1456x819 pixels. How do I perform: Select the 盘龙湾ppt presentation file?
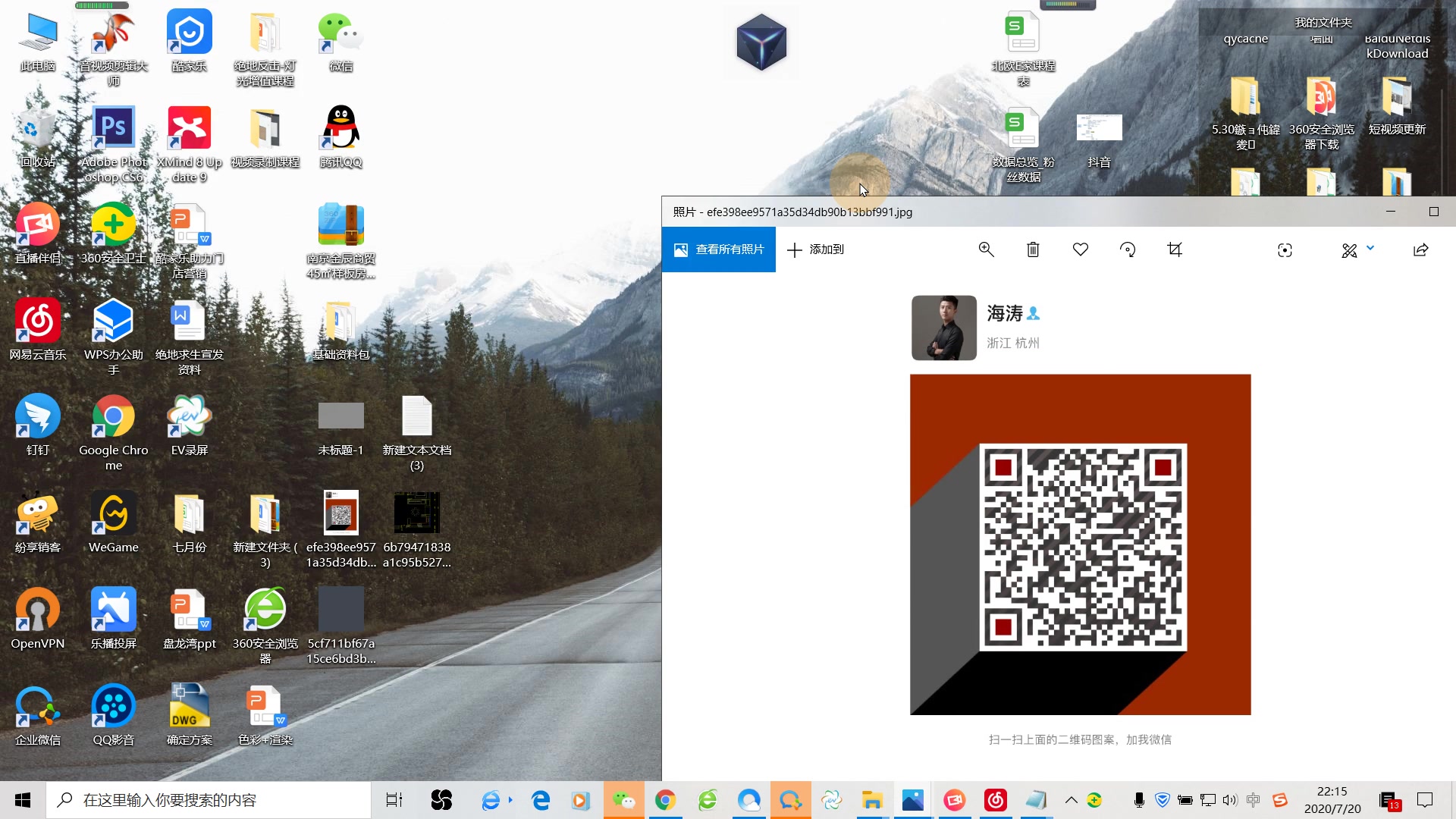pos(190,618)
